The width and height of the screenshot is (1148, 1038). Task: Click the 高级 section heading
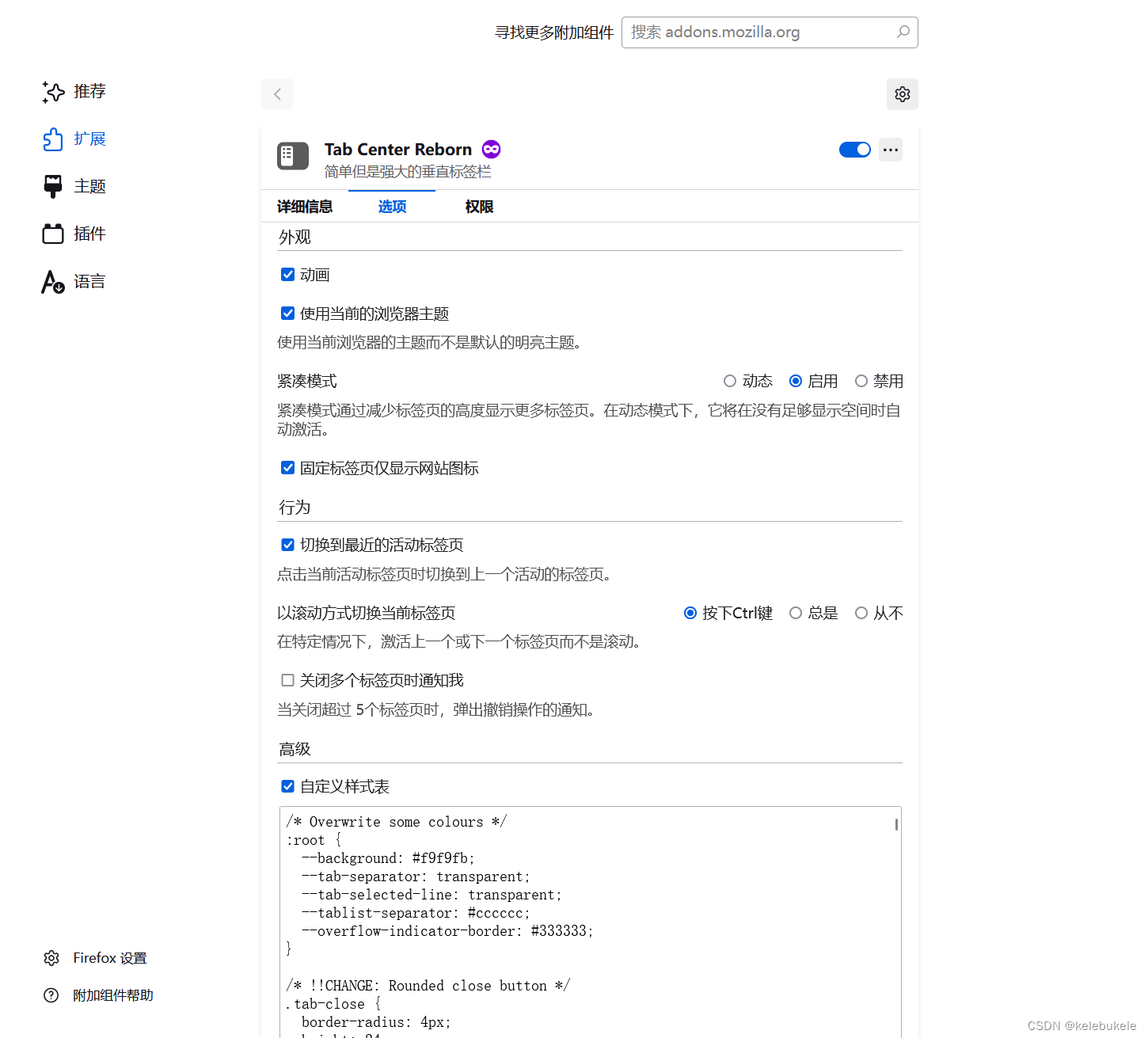pos(295,749)
